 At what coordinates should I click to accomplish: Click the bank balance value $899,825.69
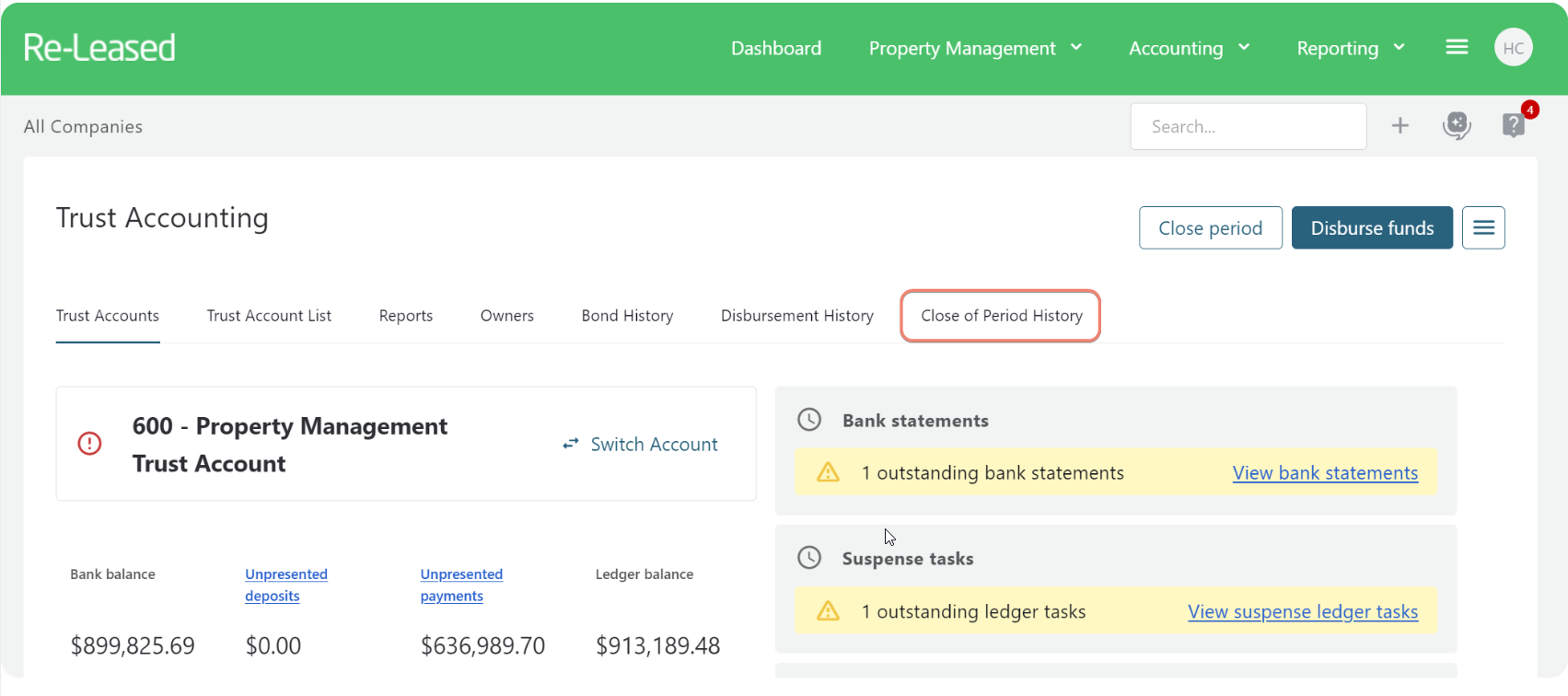tap(133, 645)
